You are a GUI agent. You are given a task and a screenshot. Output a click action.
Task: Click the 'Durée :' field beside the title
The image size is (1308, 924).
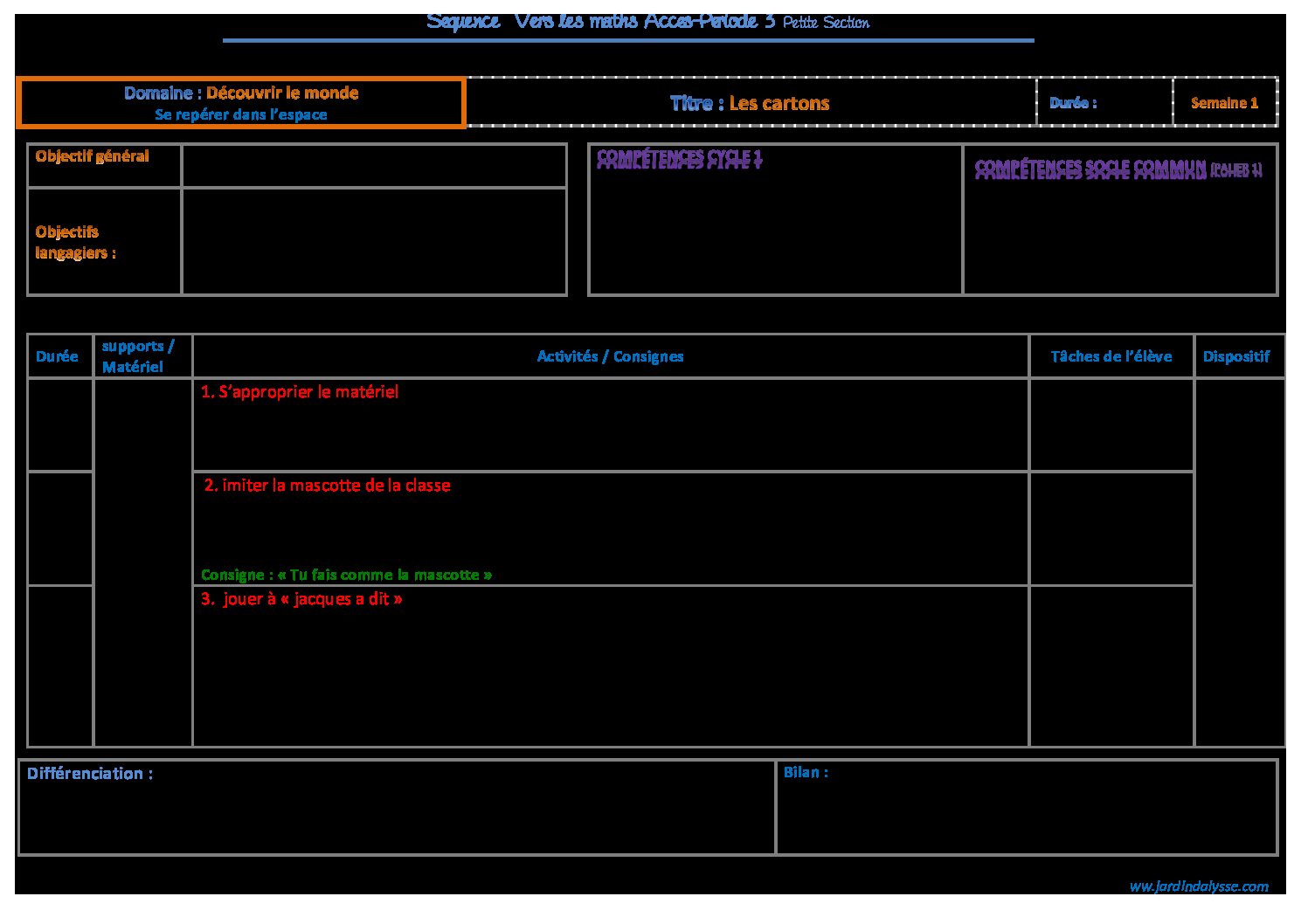click(x=1073, y=103)
